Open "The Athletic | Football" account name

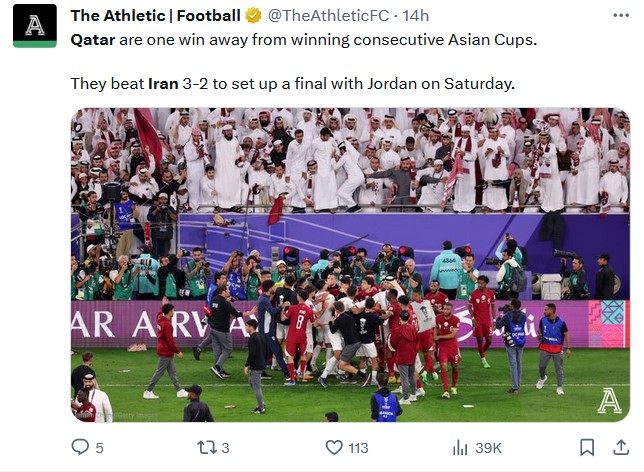155,16
